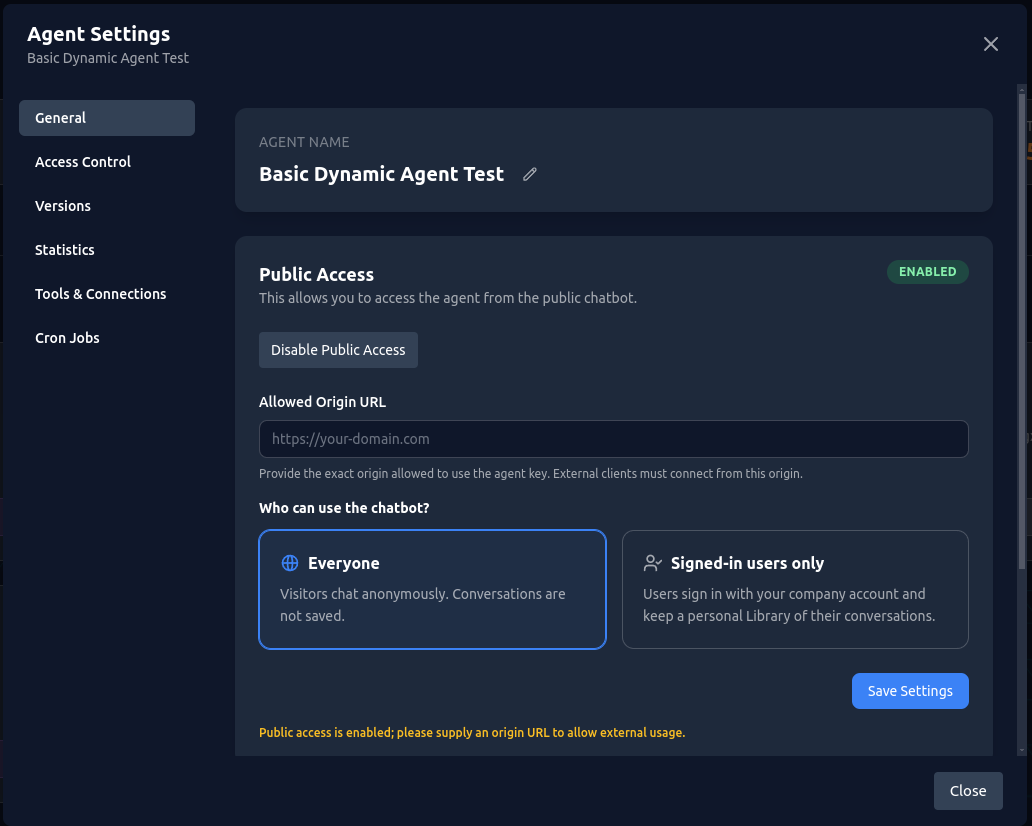Save Settings for public access
The width and height of the screenshot is (1032, 826).
(x=910, y=691)
